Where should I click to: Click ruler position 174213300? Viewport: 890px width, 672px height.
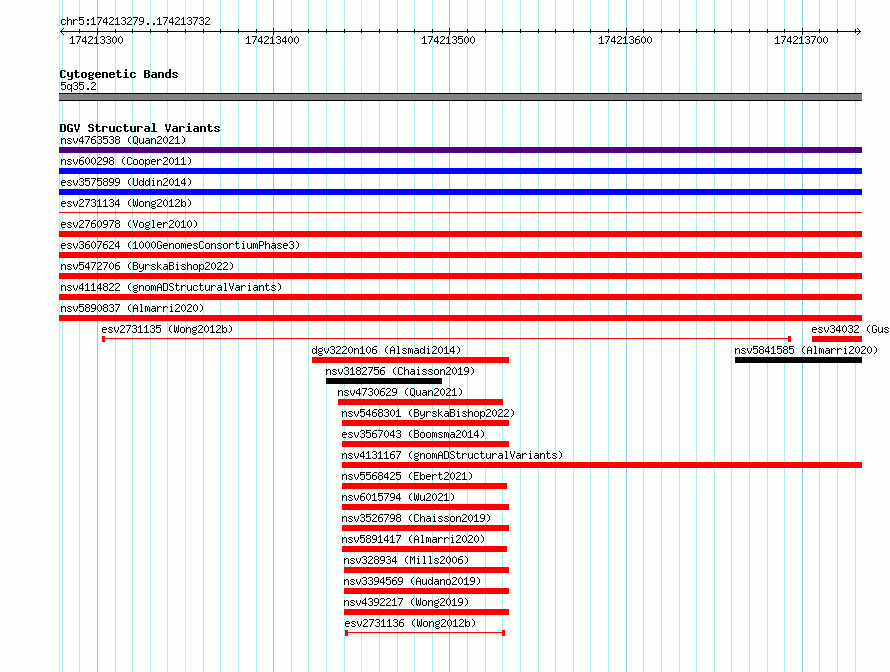coord(96,40)
